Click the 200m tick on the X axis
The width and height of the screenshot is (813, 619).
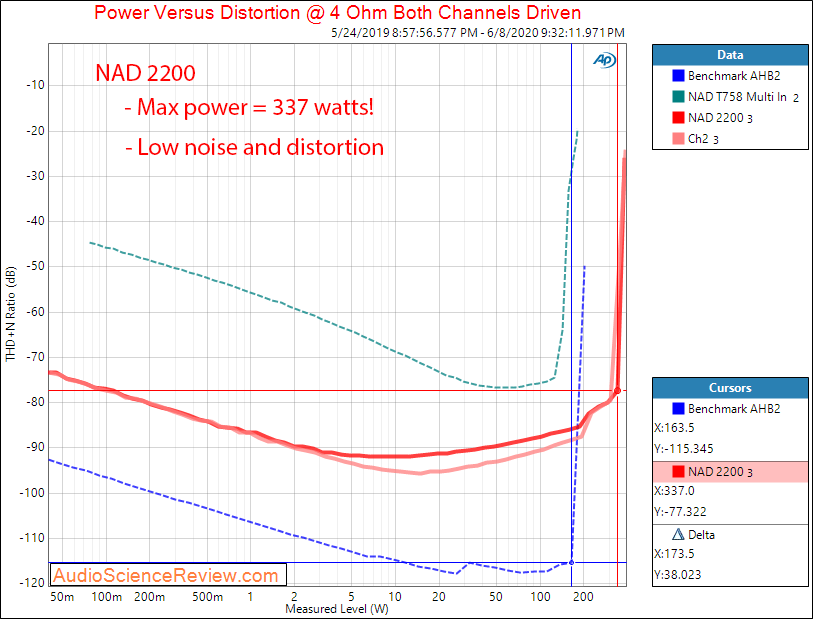point(149,597)
